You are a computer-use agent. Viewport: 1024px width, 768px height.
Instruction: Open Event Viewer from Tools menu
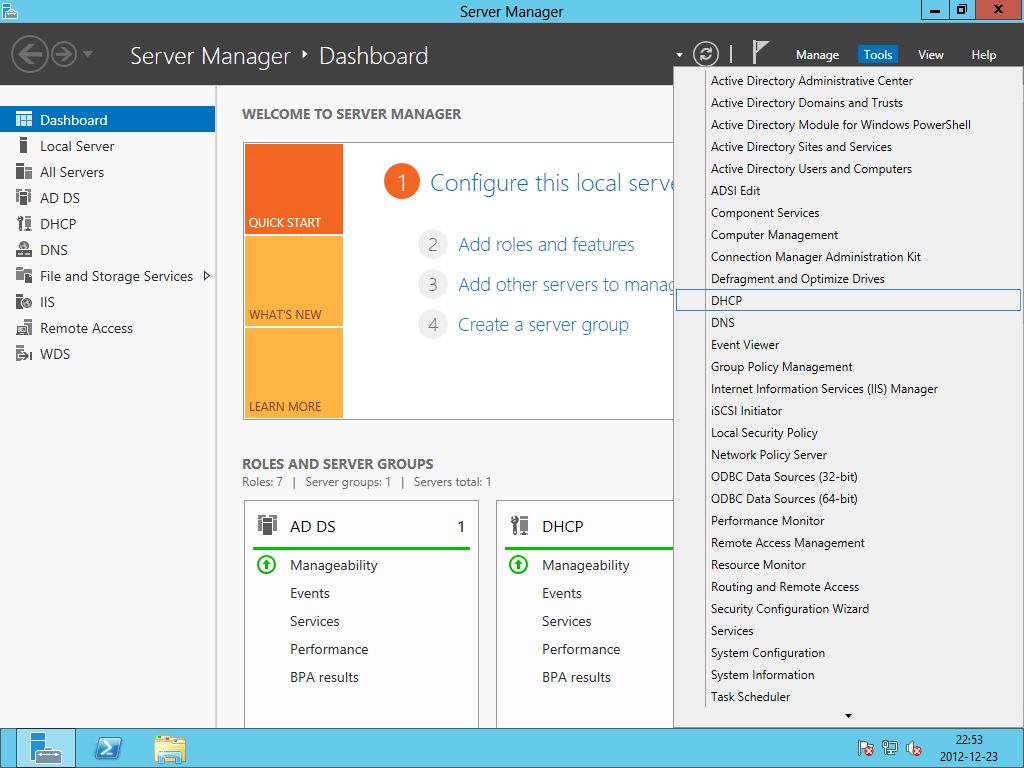coord(848,345)
